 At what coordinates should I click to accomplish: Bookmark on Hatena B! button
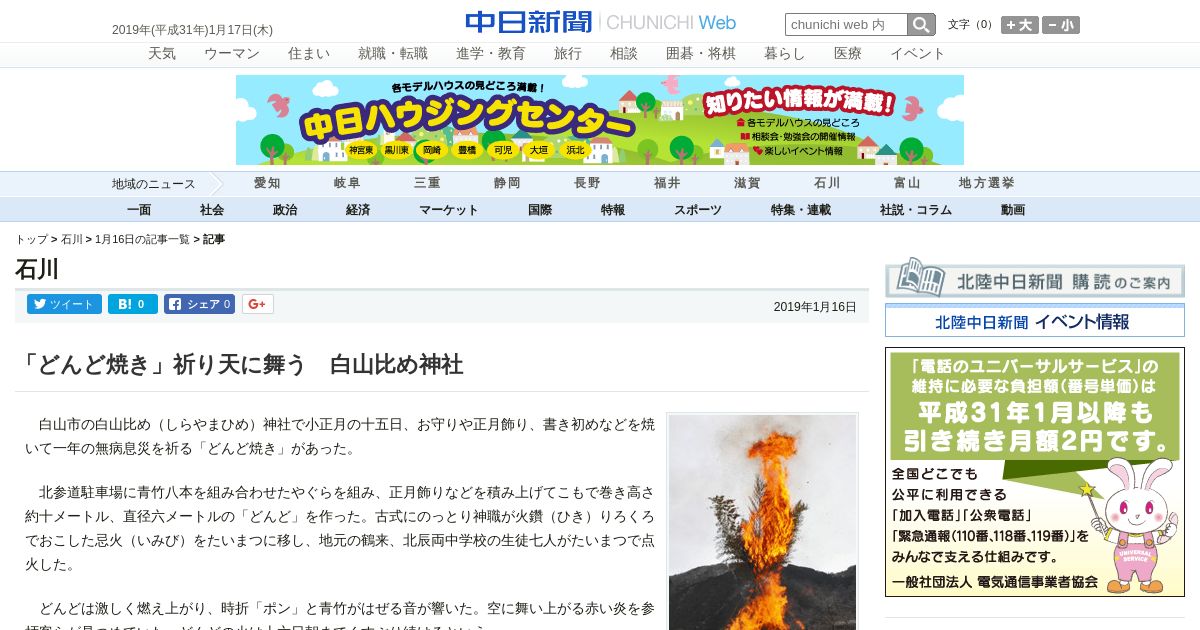click(133, 304)
